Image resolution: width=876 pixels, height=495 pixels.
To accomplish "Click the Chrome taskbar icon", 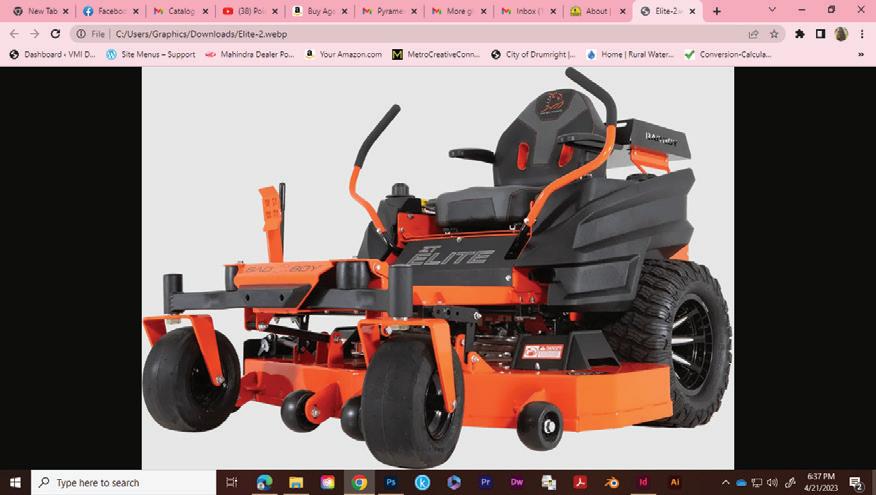I will (359, 482).
